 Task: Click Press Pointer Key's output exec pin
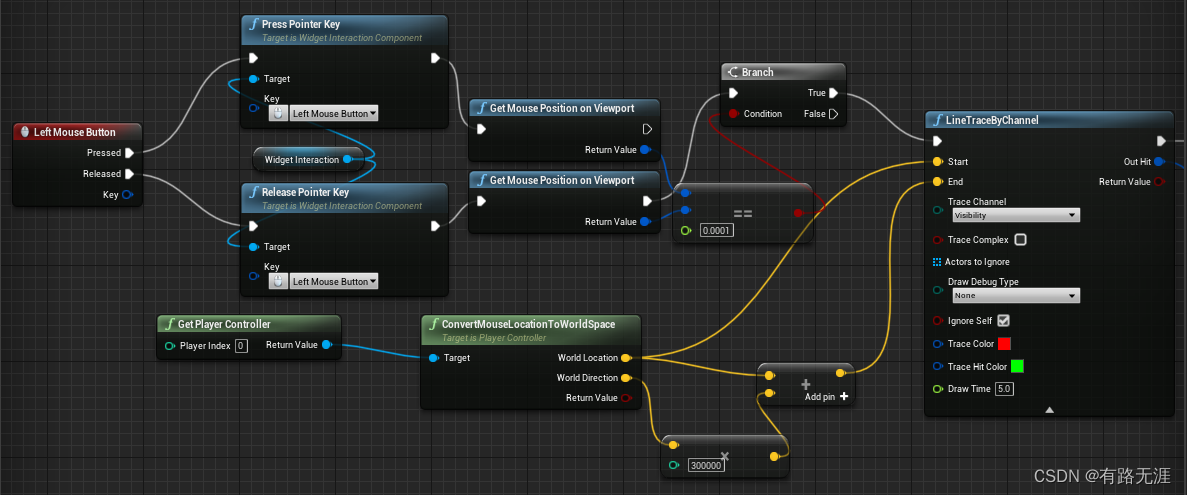pyautogui.click(x=435, y=58)
